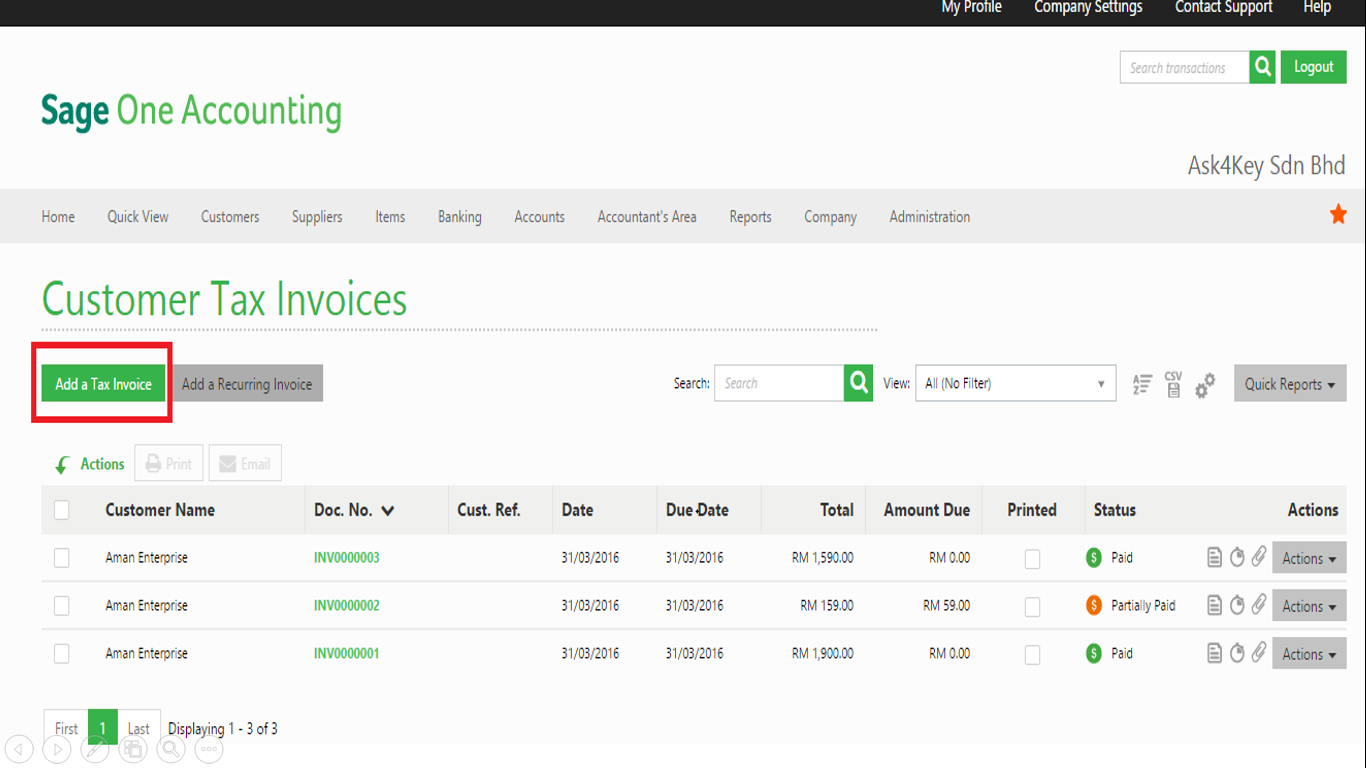Open the Suppliers menu
Screen dimensions: 1366x768
click(x=317, y=216)
